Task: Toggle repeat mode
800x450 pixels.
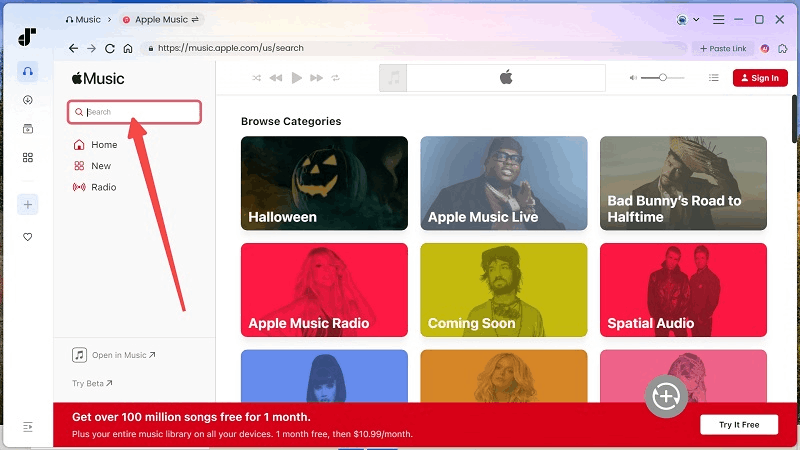Action: (x=336, y=78)
